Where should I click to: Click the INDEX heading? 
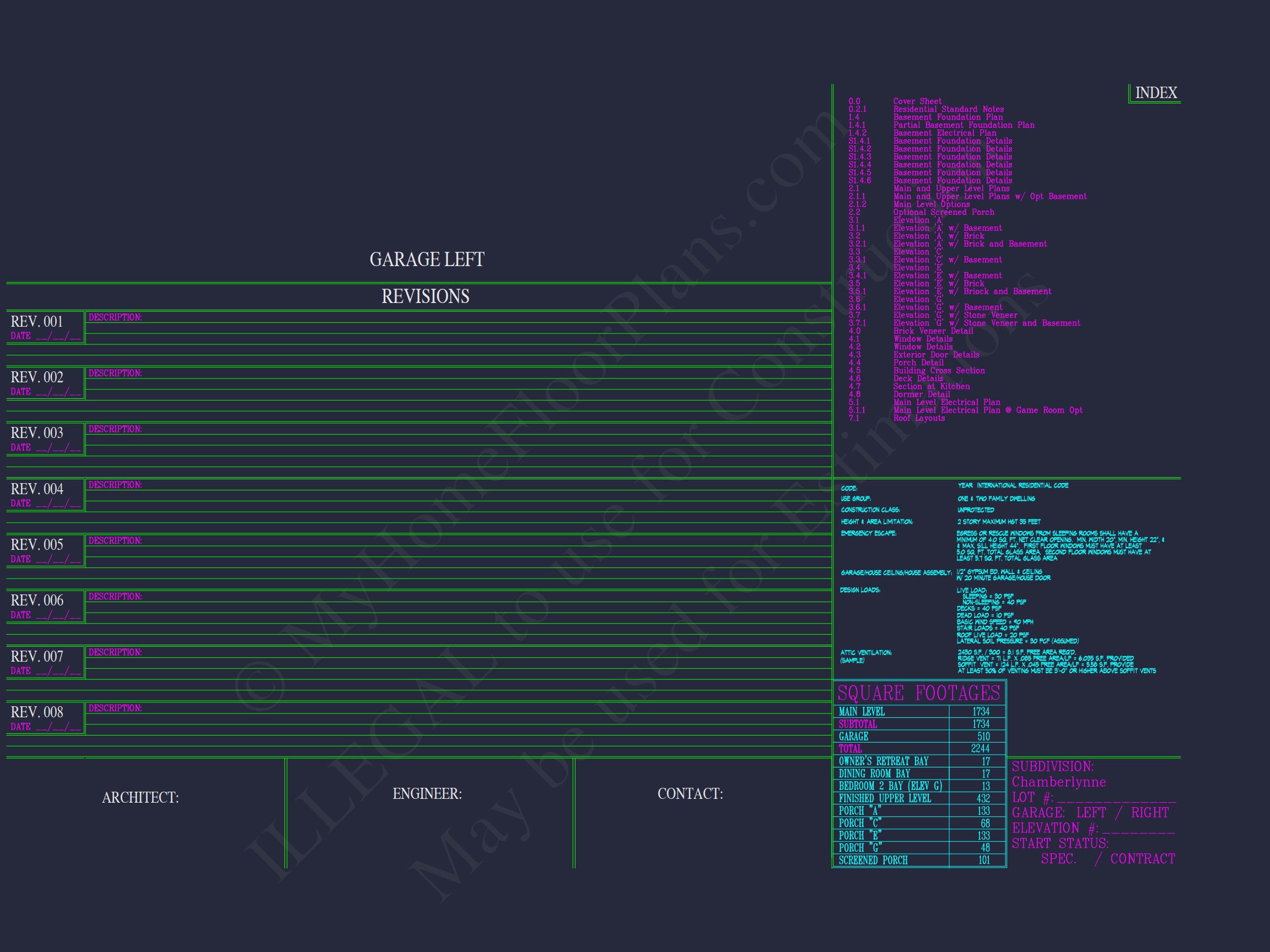[1156, 93]
